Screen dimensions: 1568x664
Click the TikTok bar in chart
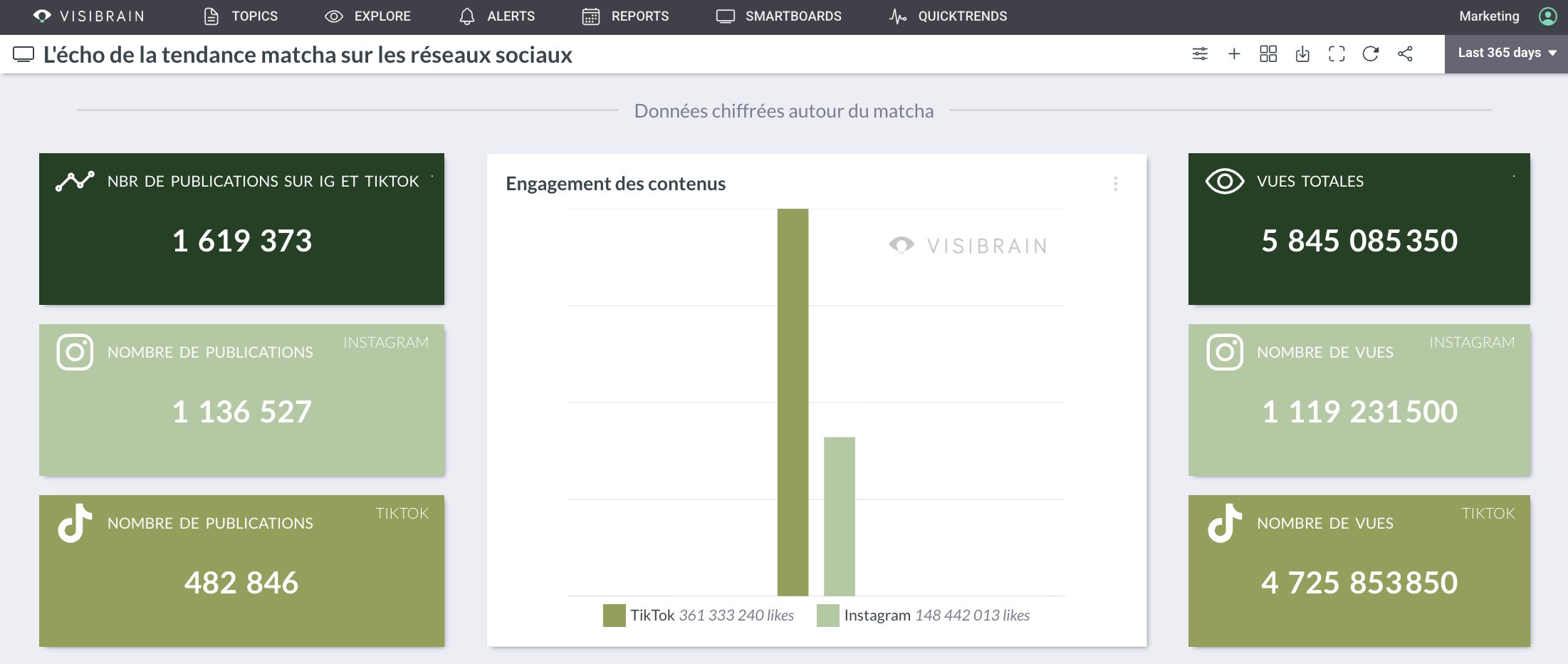coord(793,402)
